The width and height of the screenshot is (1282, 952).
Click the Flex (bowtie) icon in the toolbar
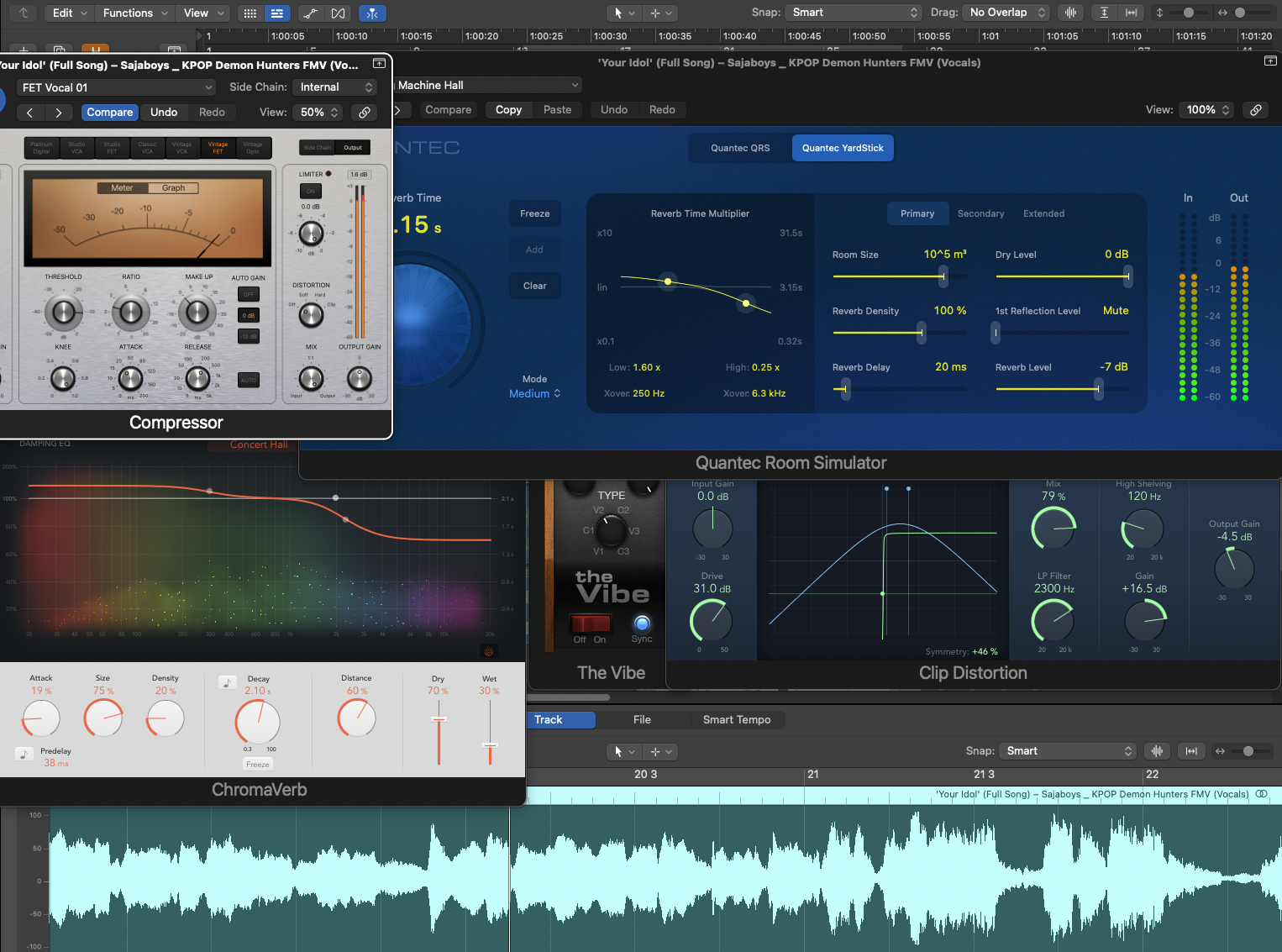pos(338,13)
